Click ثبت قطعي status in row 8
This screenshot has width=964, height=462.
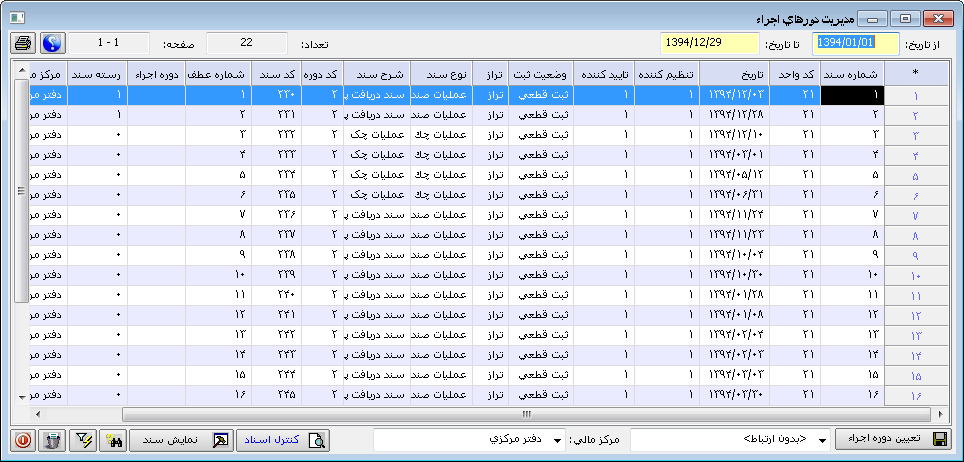click(540, 235)
